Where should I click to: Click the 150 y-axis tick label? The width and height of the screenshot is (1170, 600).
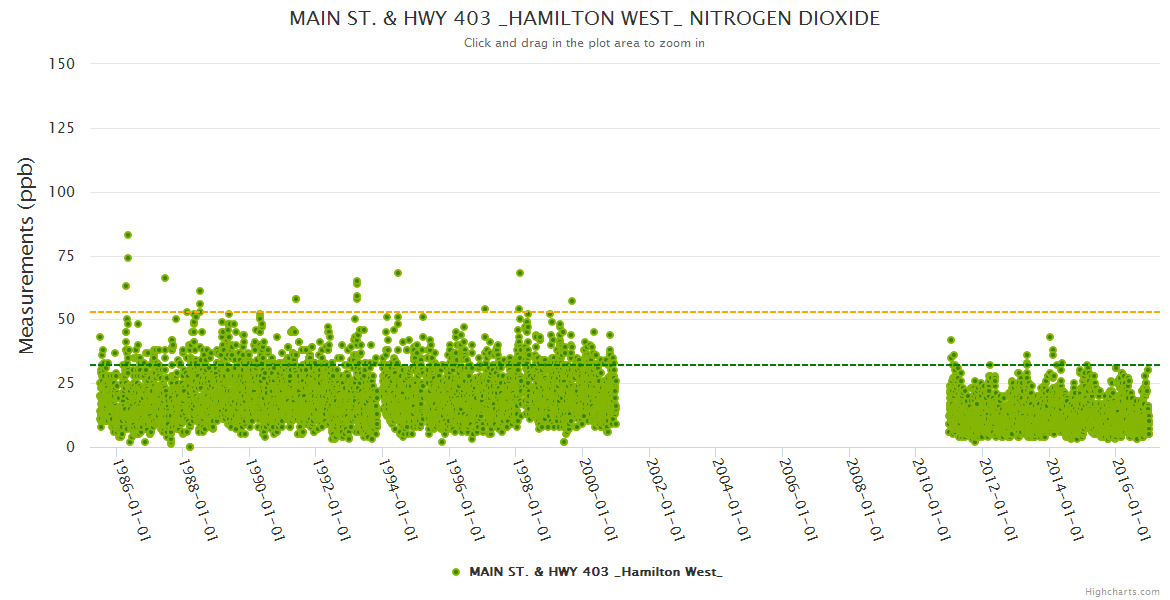(x=62, y=64)
